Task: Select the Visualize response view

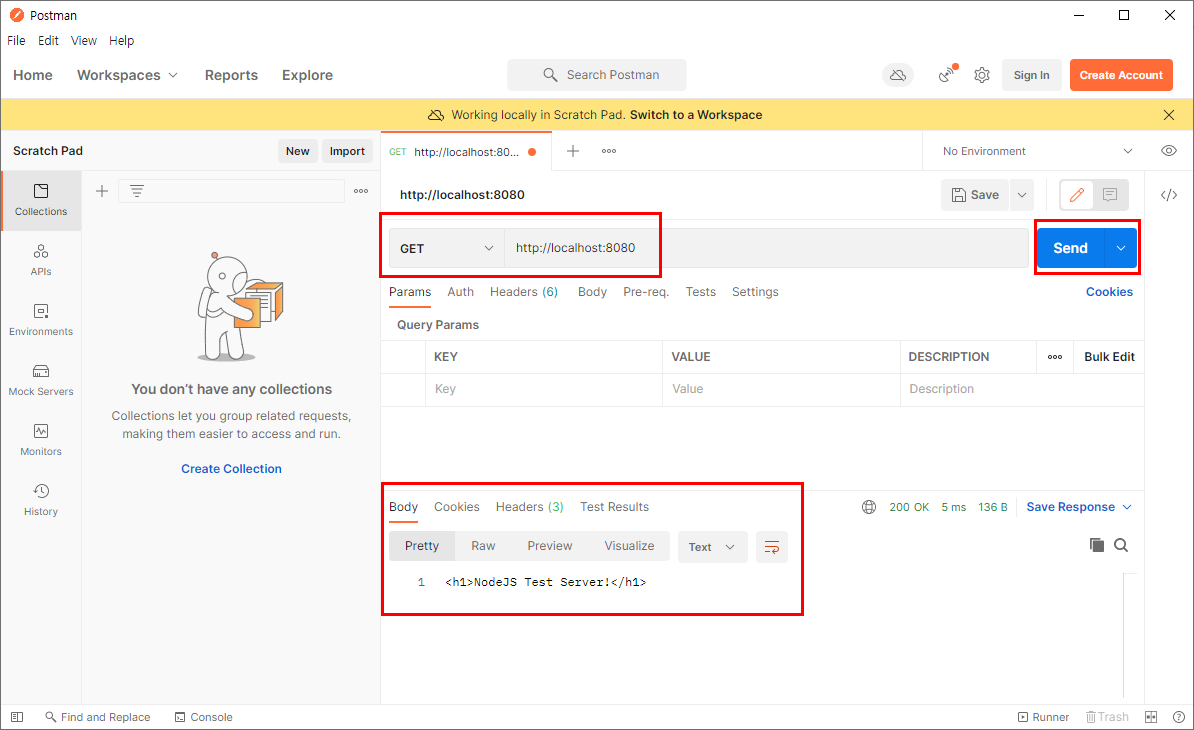Action: (x=629, y=546)
